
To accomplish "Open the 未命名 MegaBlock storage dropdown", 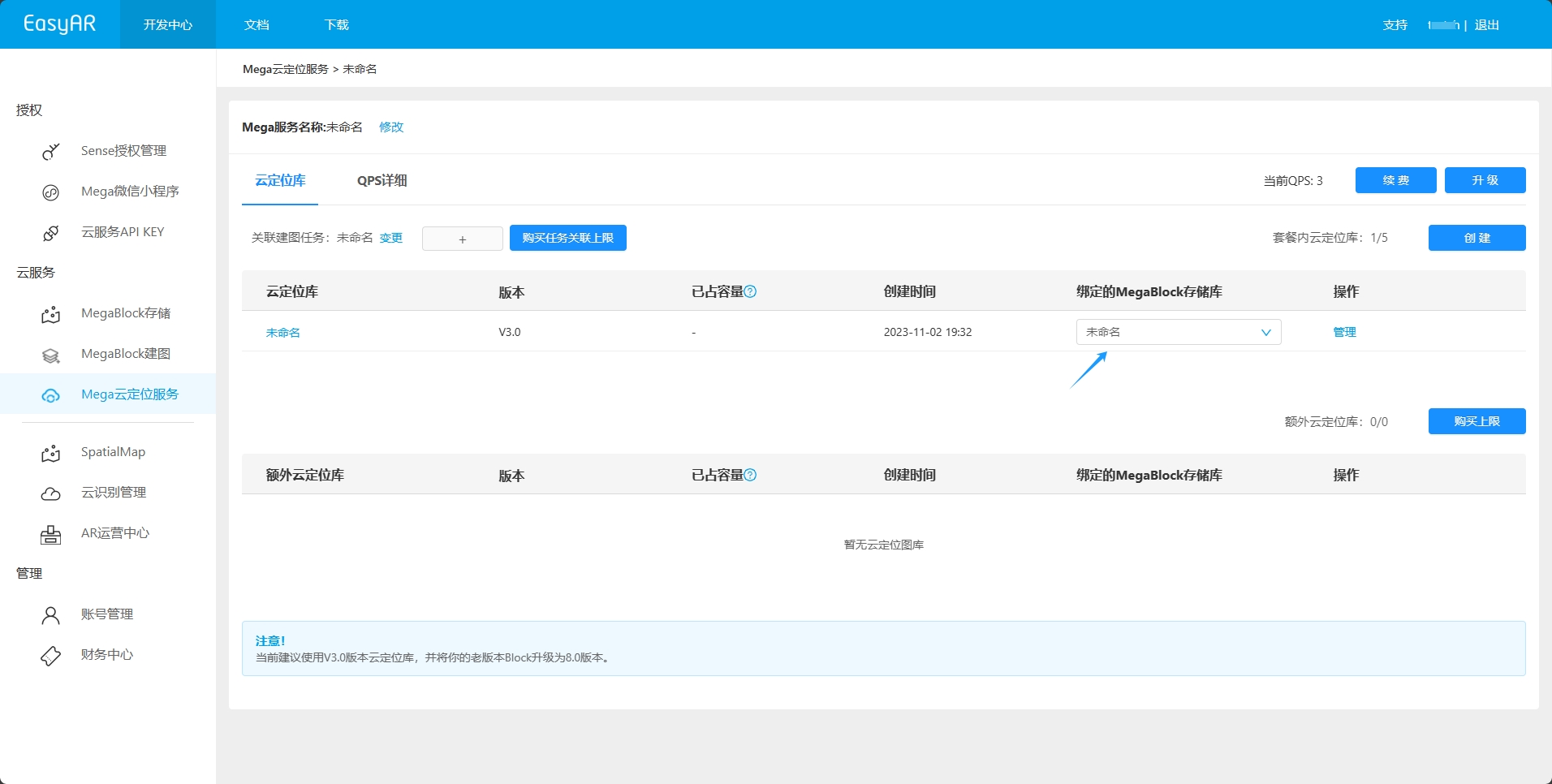I will (1177, 332).
